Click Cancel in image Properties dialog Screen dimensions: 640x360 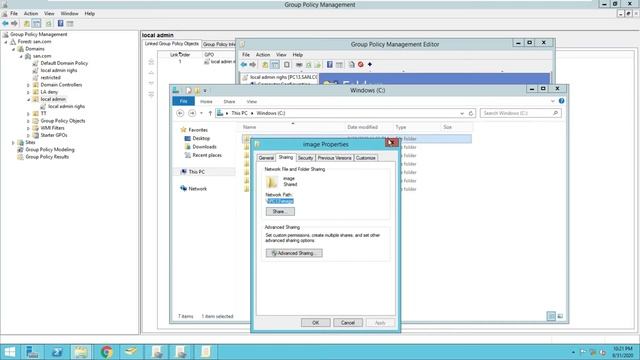tap(348, 322)
